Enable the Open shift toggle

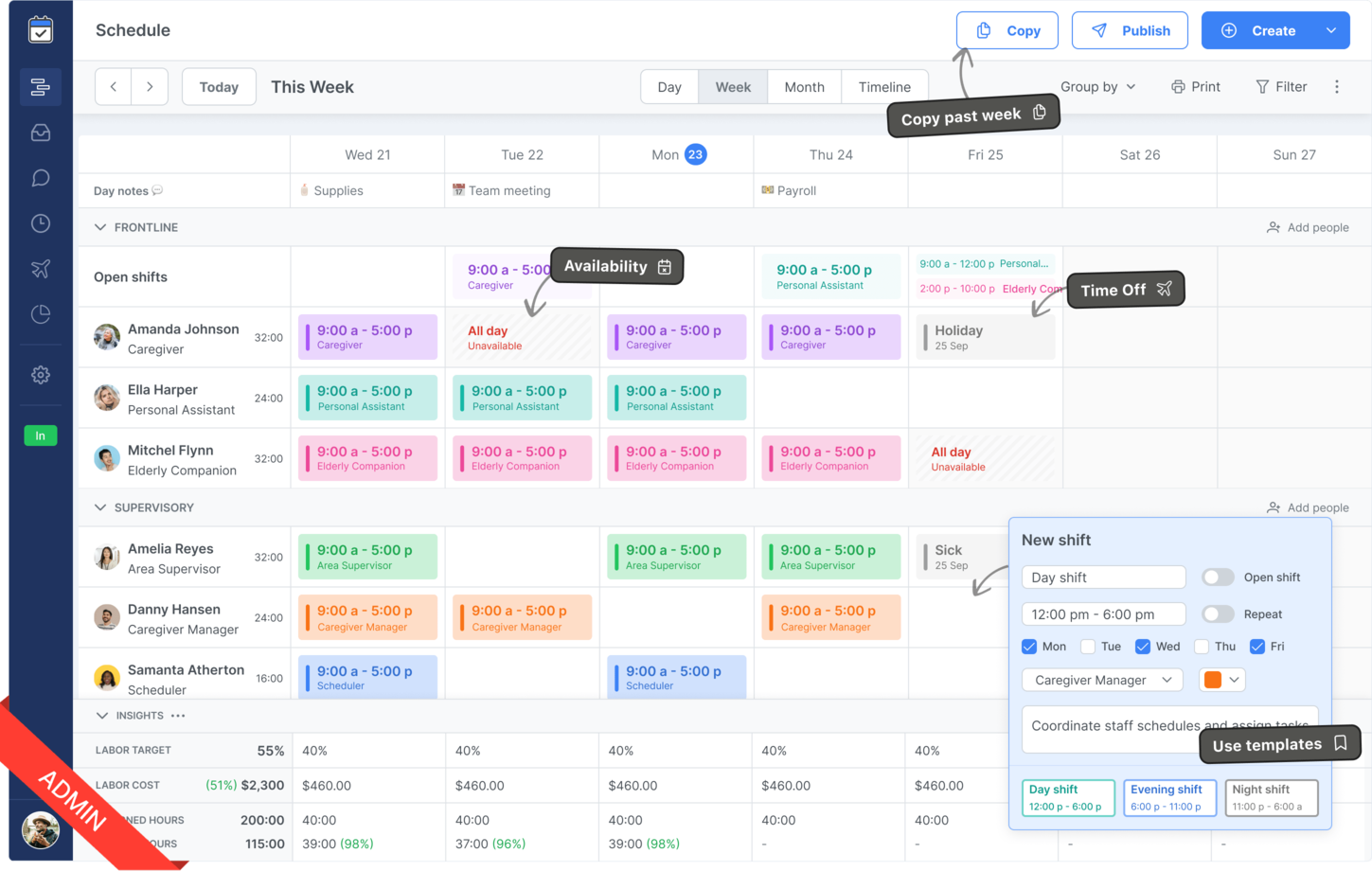[1218, 577]
